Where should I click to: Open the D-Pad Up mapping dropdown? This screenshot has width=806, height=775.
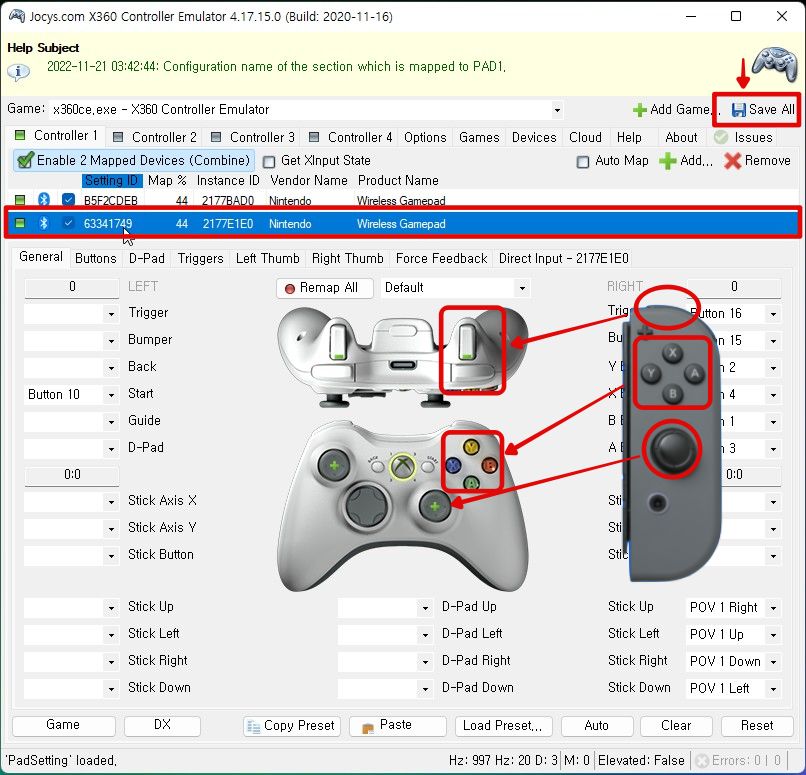425,608
